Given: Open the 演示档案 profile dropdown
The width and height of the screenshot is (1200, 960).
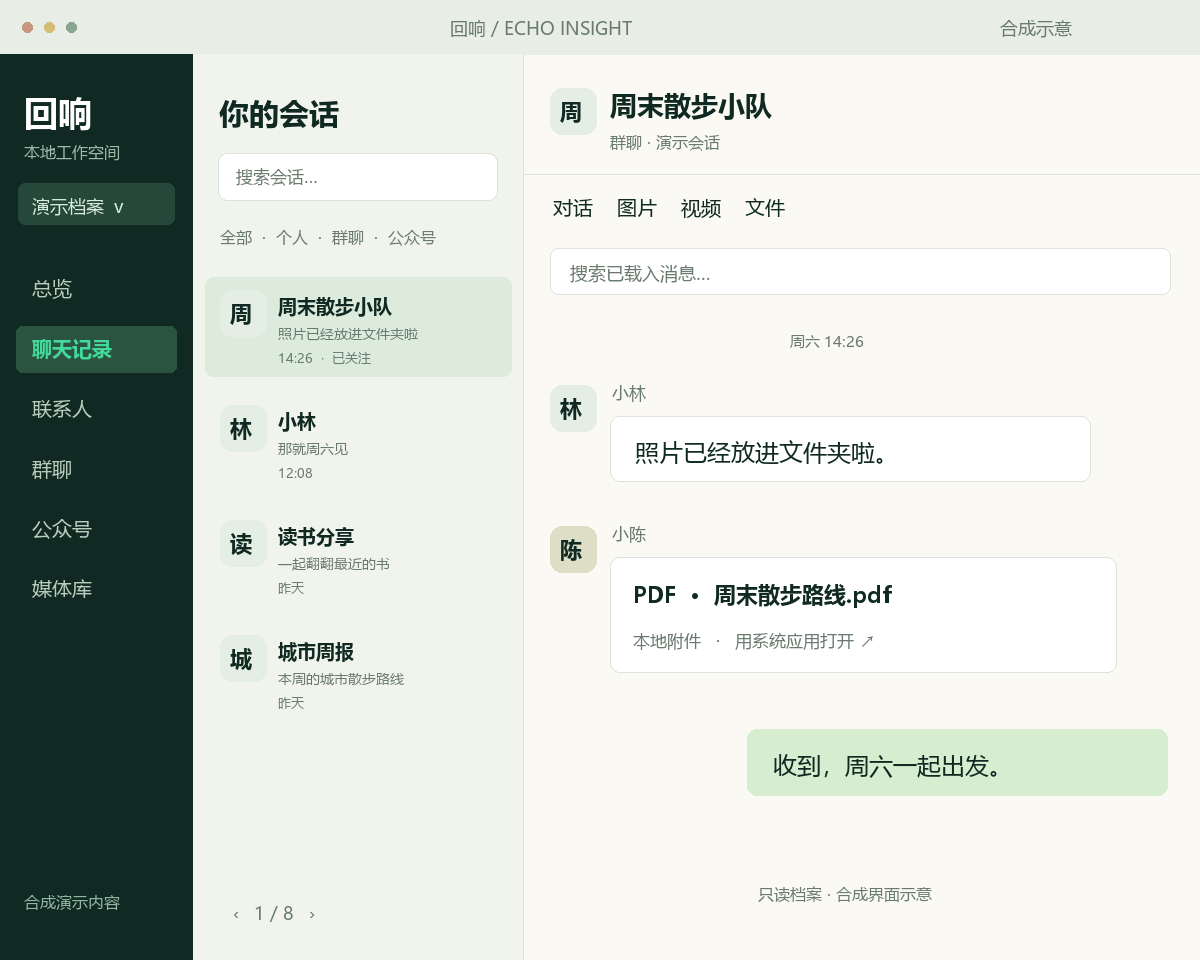Looking at the screenshot, I should click(x=96, y=205).
